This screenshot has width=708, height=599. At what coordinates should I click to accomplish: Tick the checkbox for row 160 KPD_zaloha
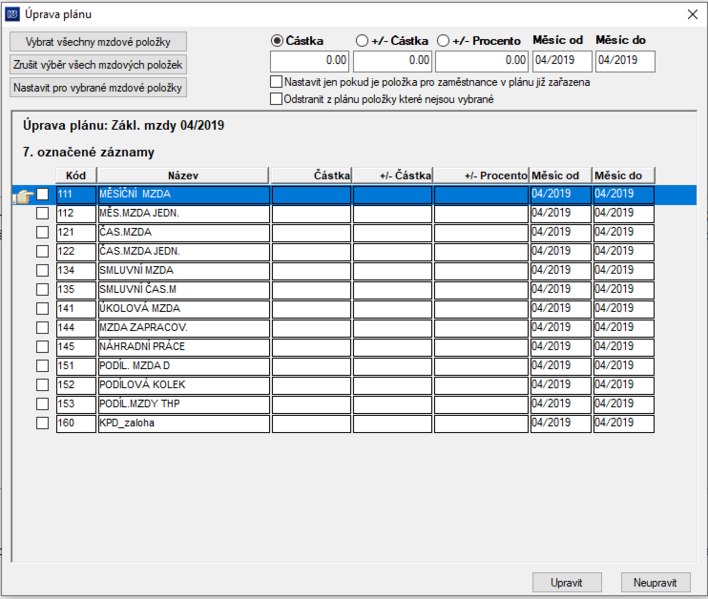(x=42, y=423)
